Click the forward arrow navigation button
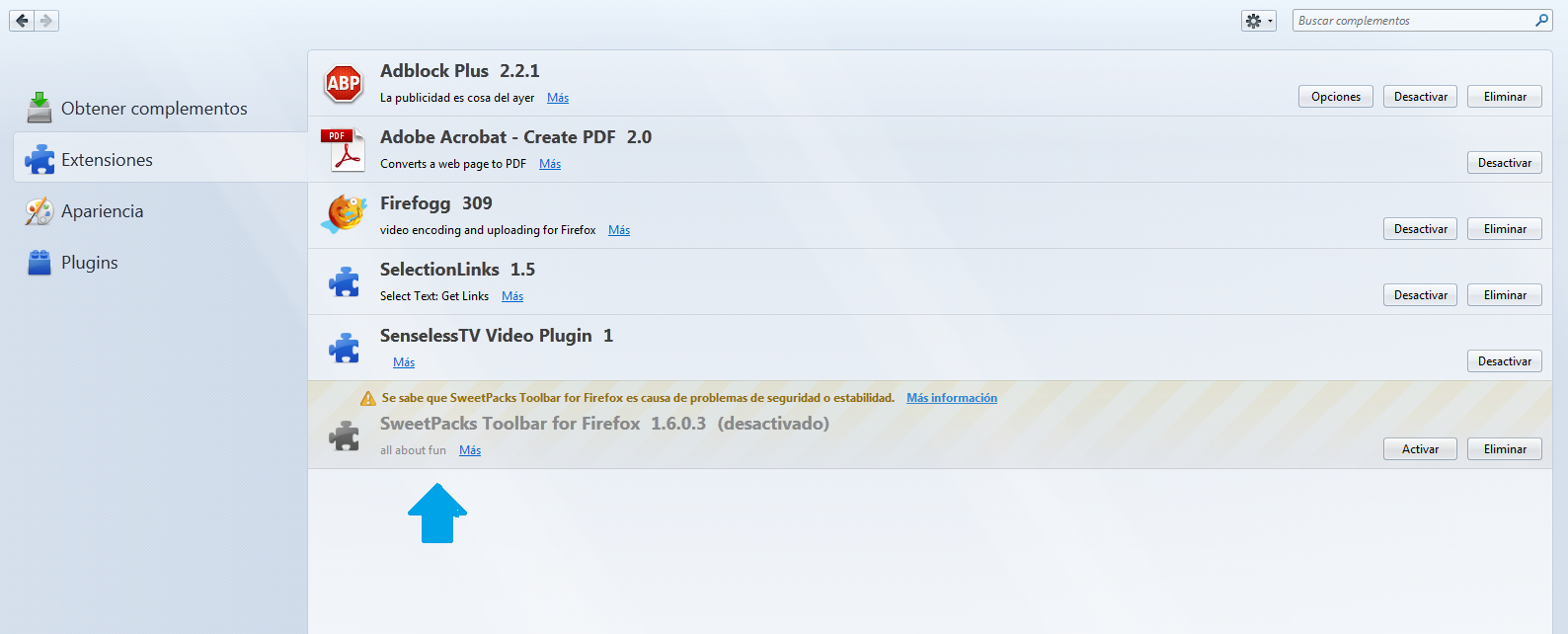Screen dimensions: 1568x634 46,21
